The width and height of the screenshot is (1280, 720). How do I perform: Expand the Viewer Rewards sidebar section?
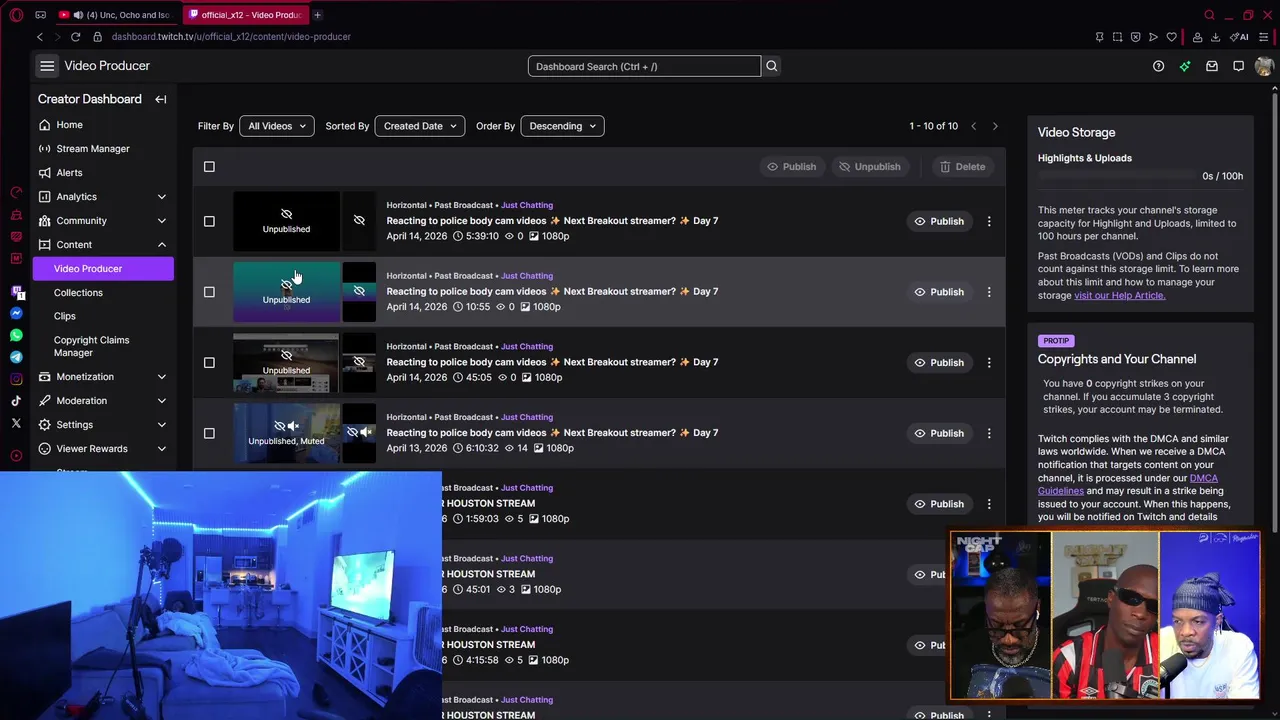click(x=103, y=449)
